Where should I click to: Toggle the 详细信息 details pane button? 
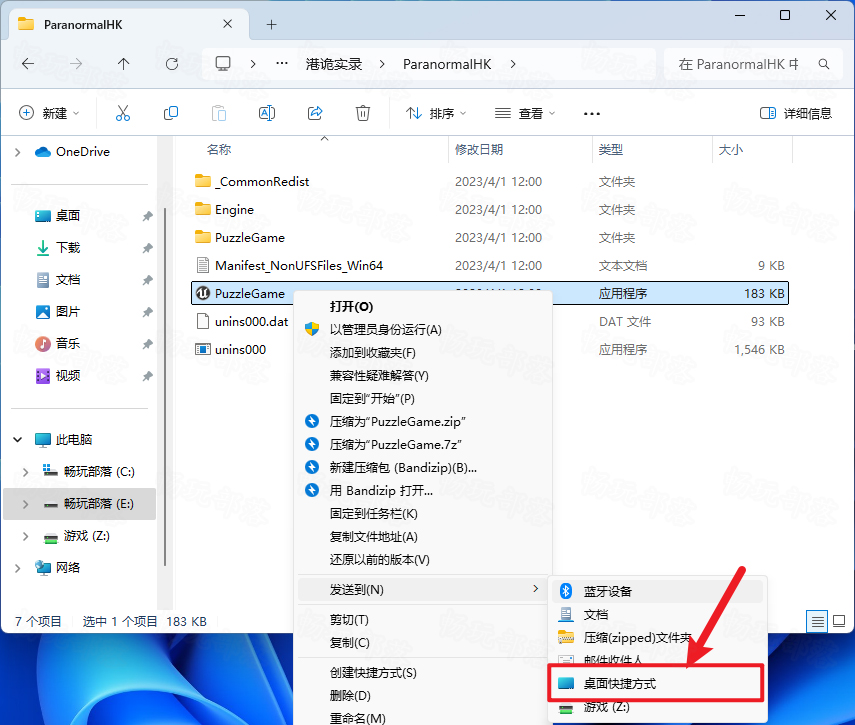tap(796, 113)
